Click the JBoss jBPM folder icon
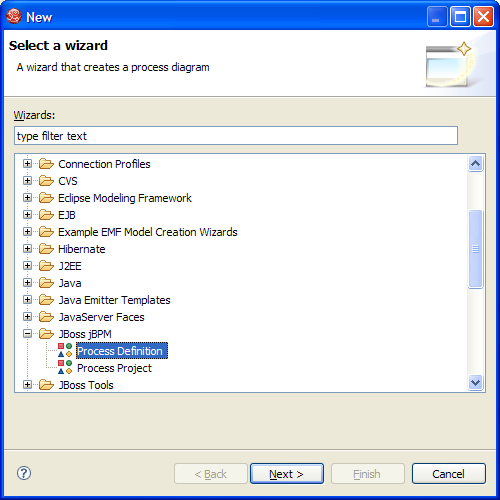This screenshot has height=500, width=500. [x=46, y=334]
